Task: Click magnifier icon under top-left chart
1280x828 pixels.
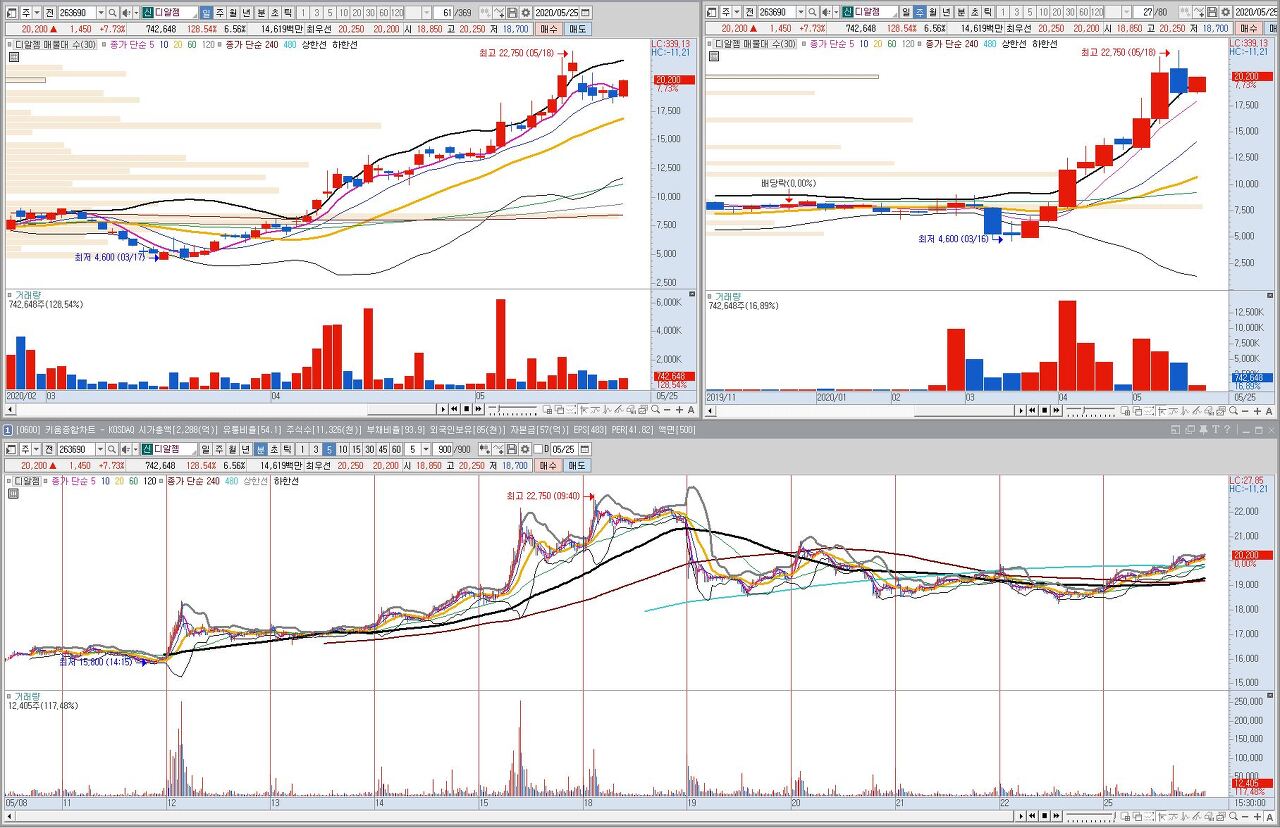Action: click(x=655, y=409)
